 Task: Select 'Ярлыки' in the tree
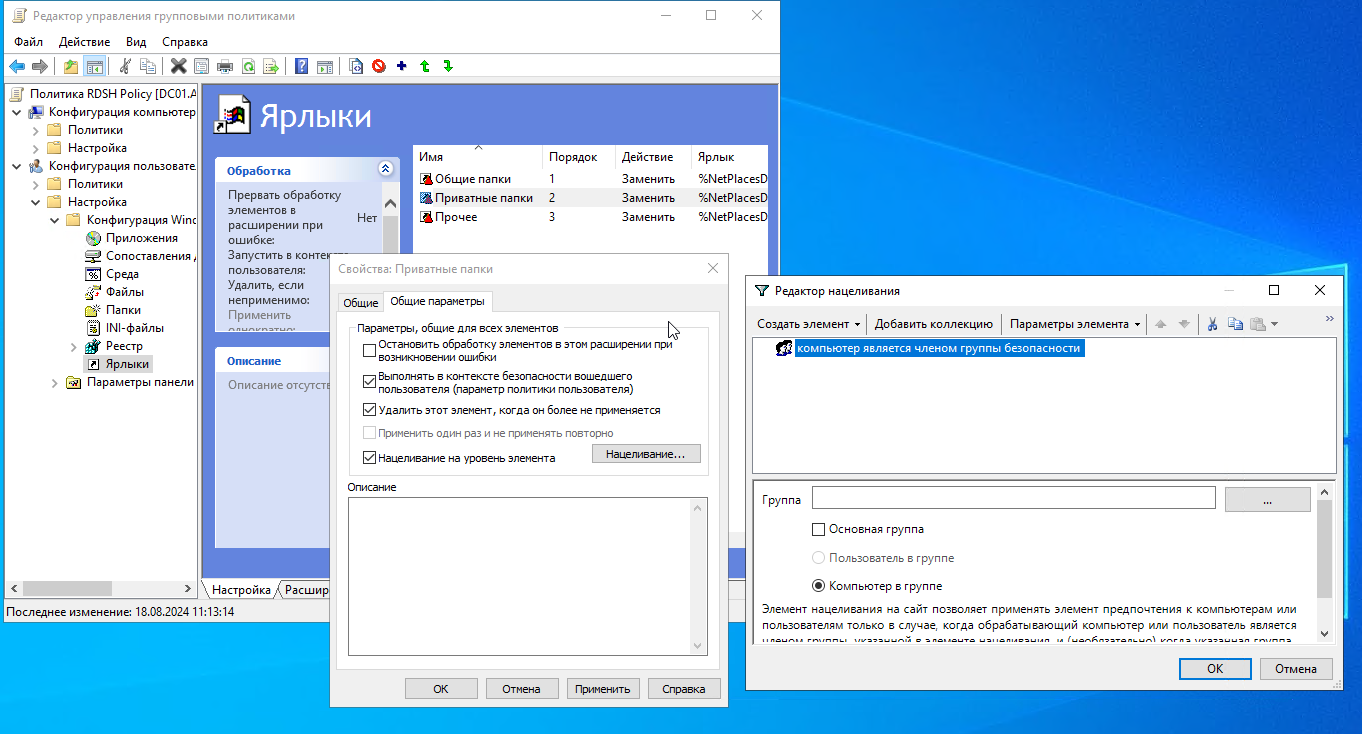click(127, 364)
